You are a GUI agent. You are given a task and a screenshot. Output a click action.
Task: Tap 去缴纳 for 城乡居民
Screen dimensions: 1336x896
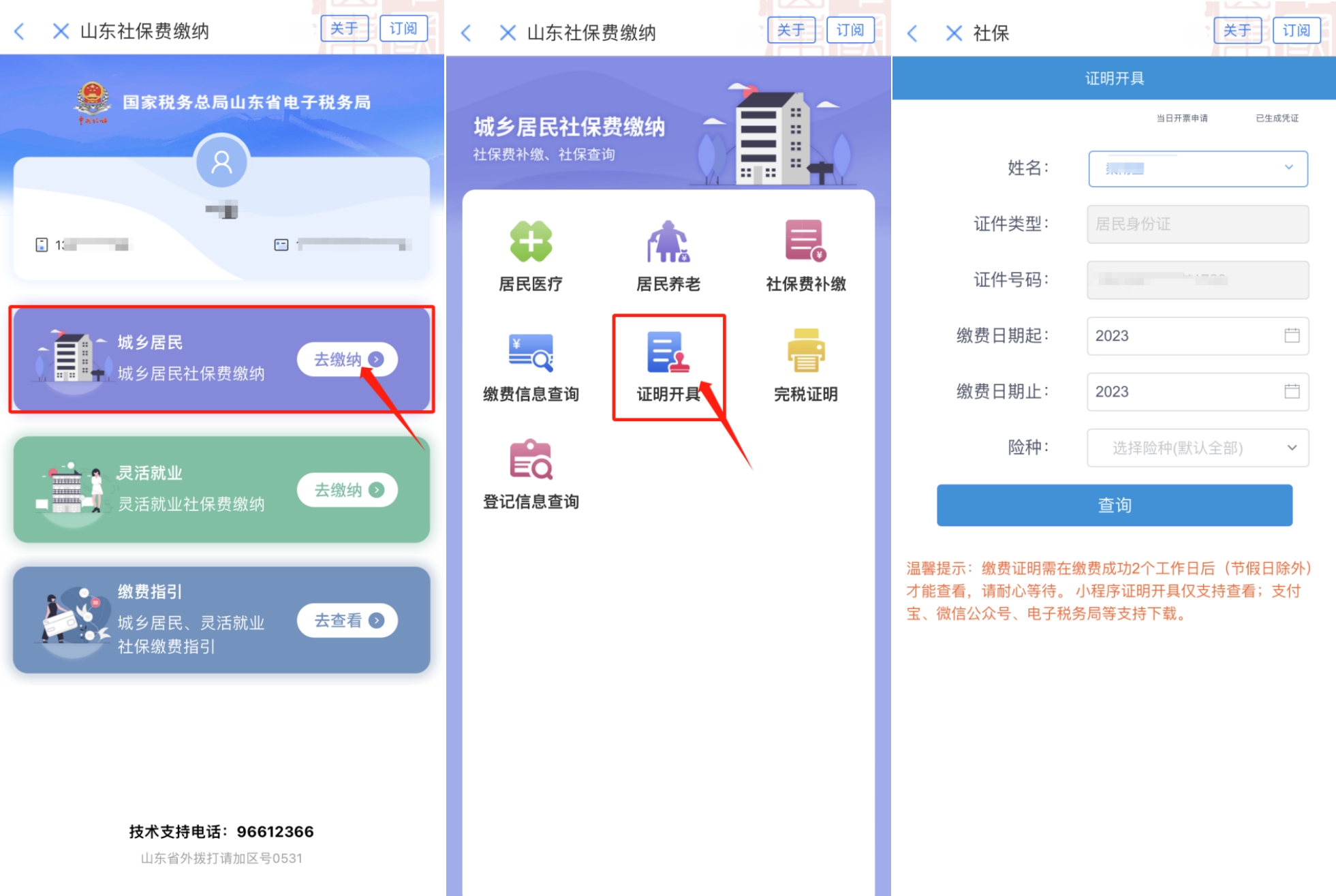click(347, 359)
